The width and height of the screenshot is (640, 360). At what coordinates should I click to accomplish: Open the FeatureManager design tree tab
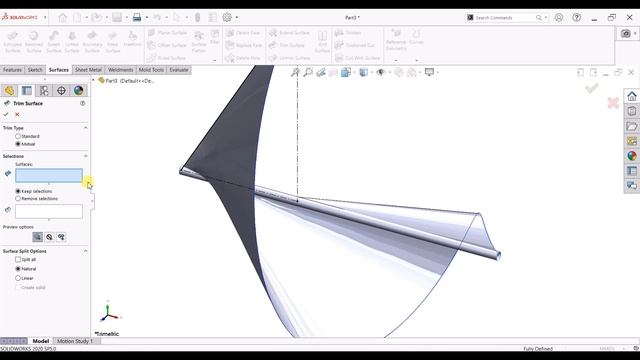tap(9, 90)
